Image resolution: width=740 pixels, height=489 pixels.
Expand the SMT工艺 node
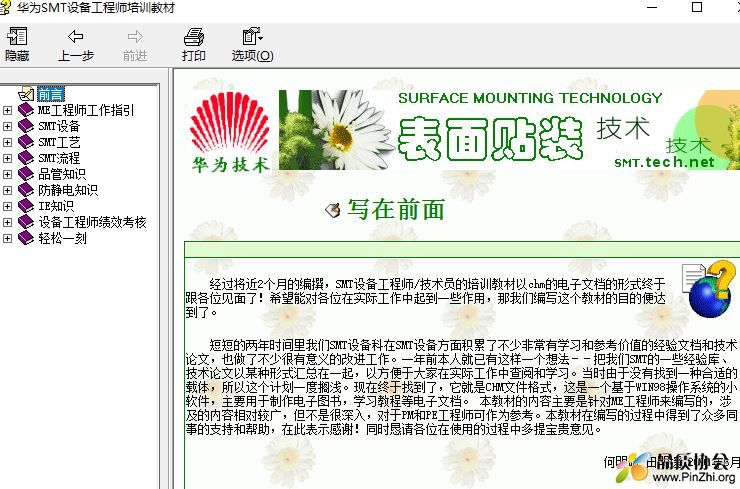coord(7,143)
